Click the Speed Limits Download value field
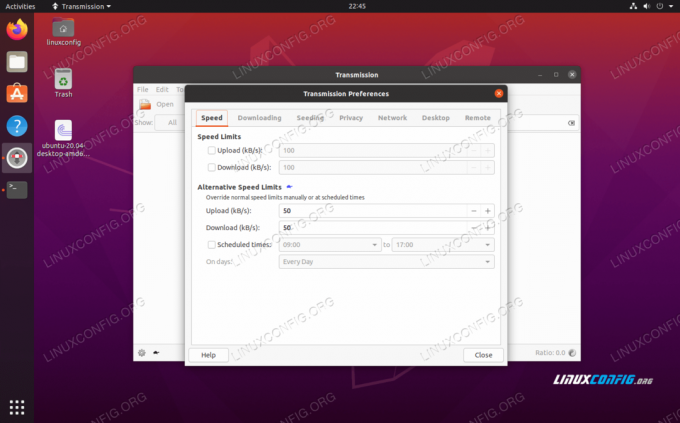680x423 pixels. pos(373,167)
